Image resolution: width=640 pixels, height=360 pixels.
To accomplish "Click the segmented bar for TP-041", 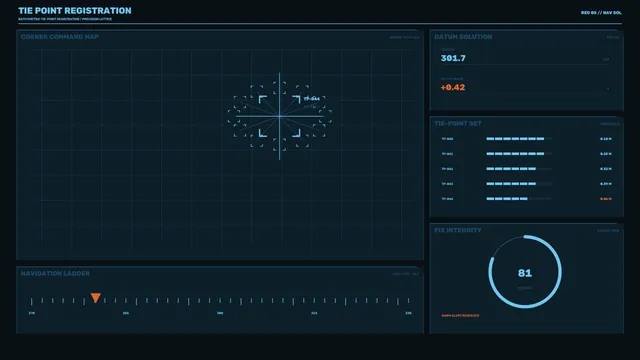I will tap(519, 154).
